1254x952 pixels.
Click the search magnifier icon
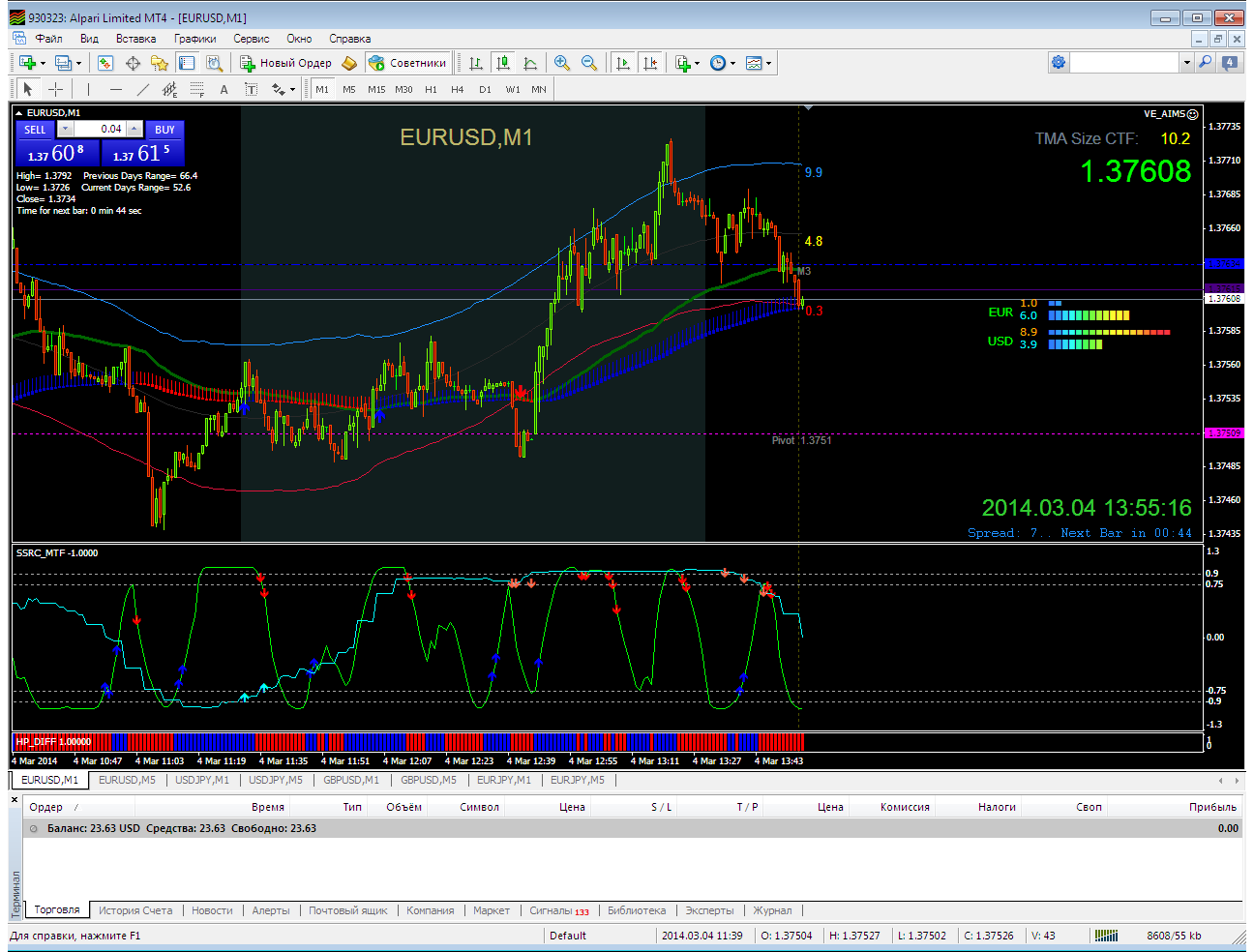(1205, 62)
